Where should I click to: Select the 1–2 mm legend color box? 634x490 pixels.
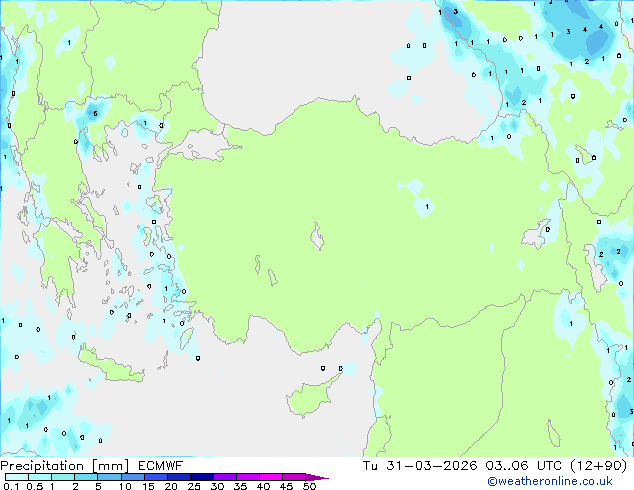(63, 477)
